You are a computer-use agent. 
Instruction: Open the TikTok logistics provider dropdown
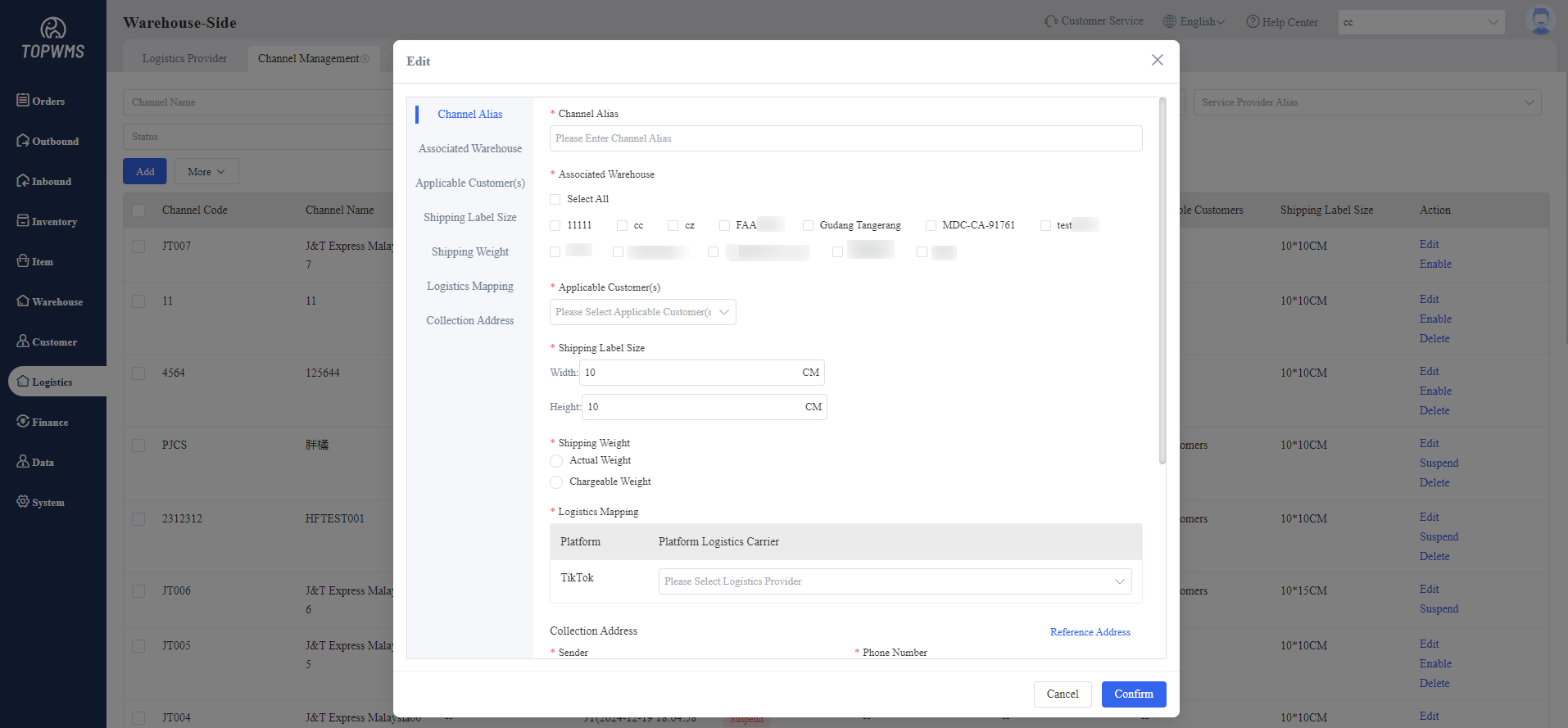(x=895, y=581)
